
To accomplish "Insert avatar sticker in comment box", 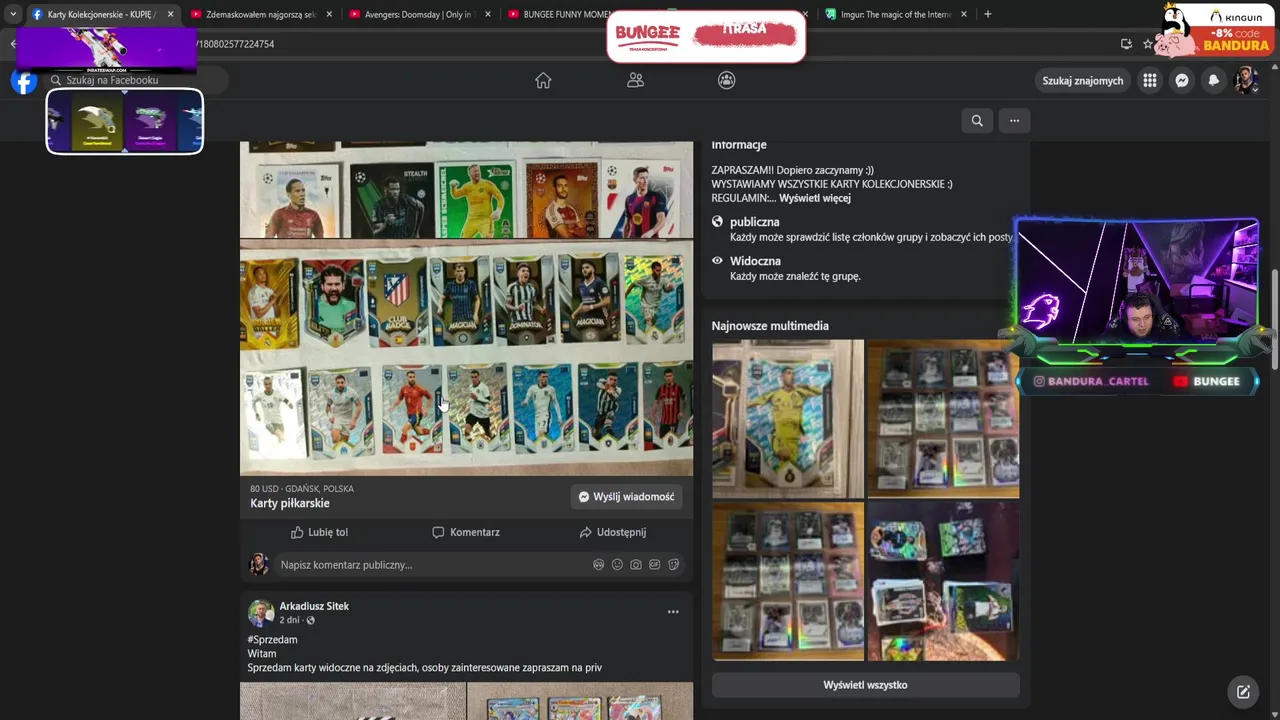I will pyautogui.click(x=599, y=565).
